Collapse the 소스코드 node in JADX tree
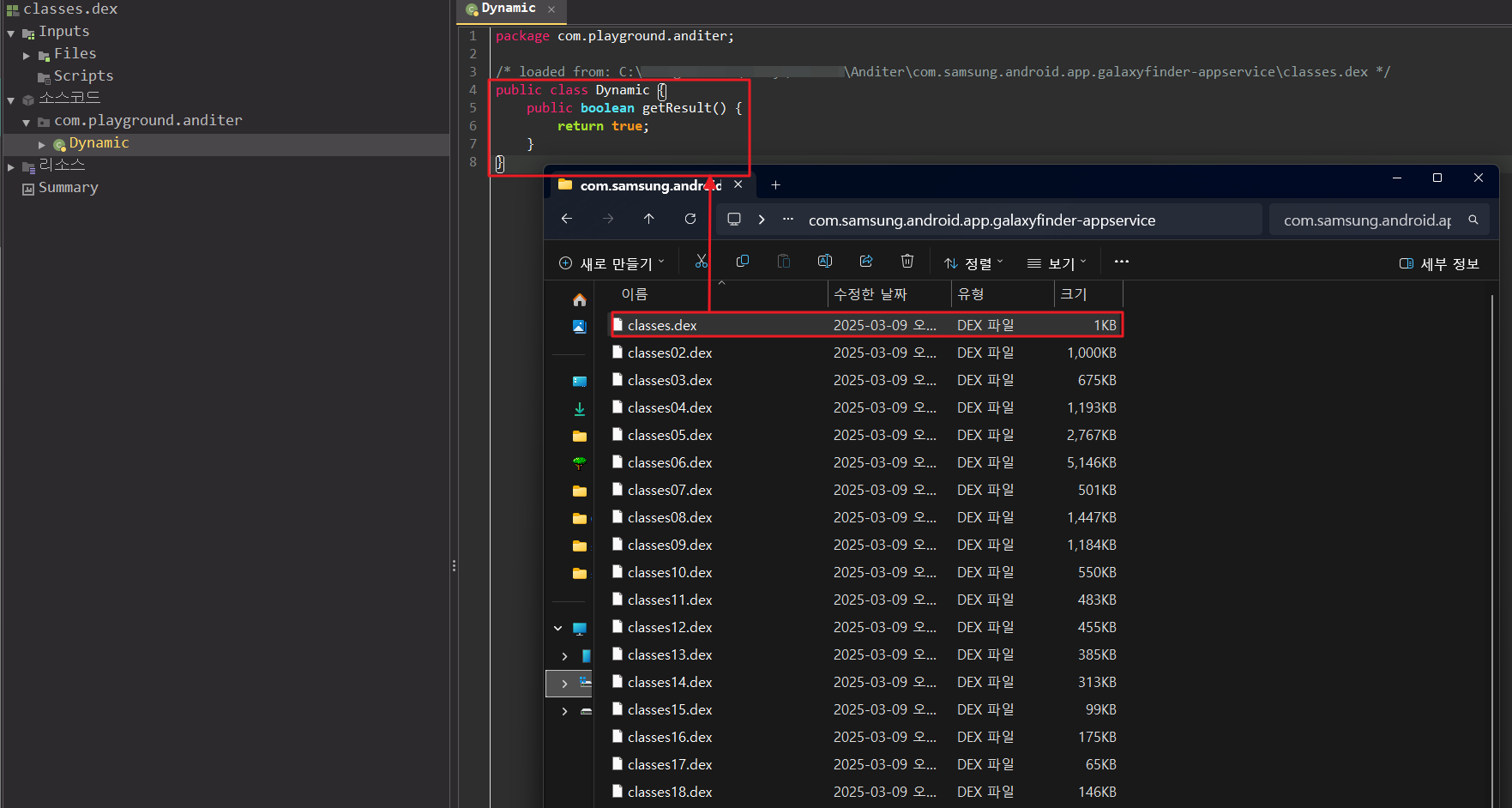Screen dimensions: 1512x808 [11, 100]
